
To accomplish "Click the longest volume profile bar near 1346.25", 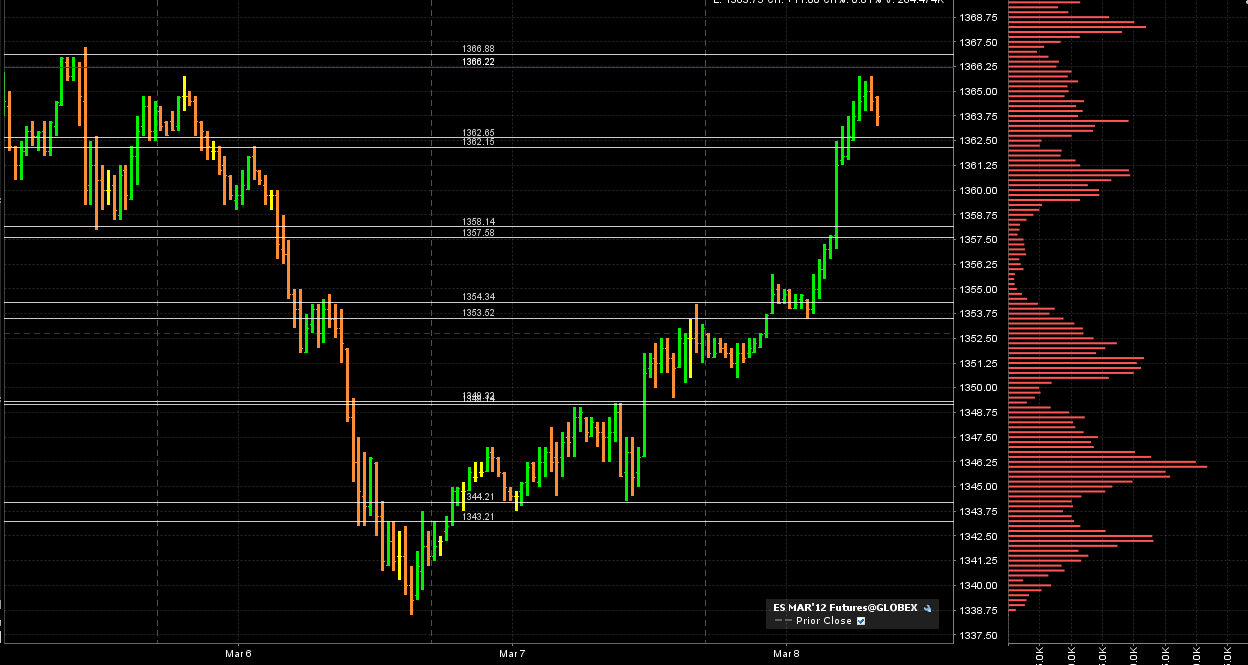I will coord(1108,467).
